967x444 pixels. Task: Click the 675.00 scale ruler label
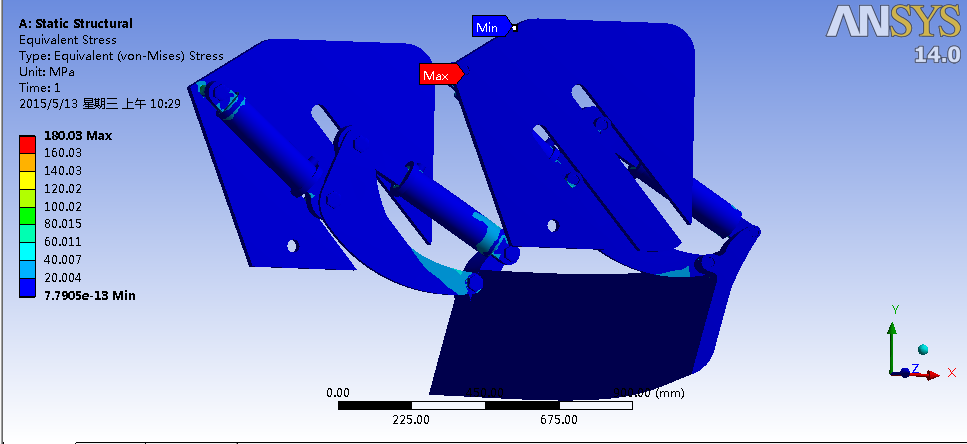click(559, 420)
